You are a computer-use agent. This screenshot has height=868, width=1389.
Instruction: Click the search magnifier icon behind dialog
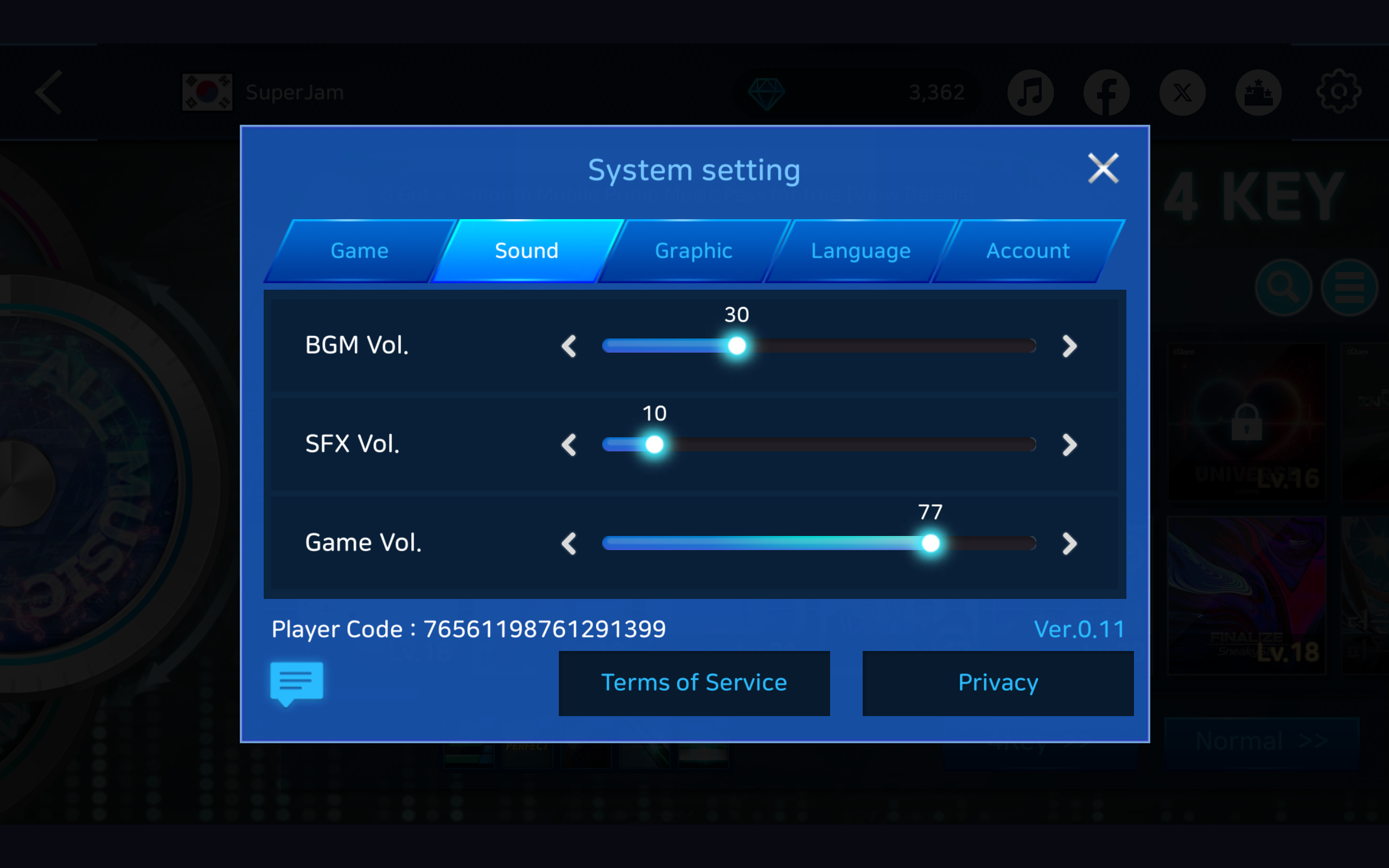(1283, 287)
